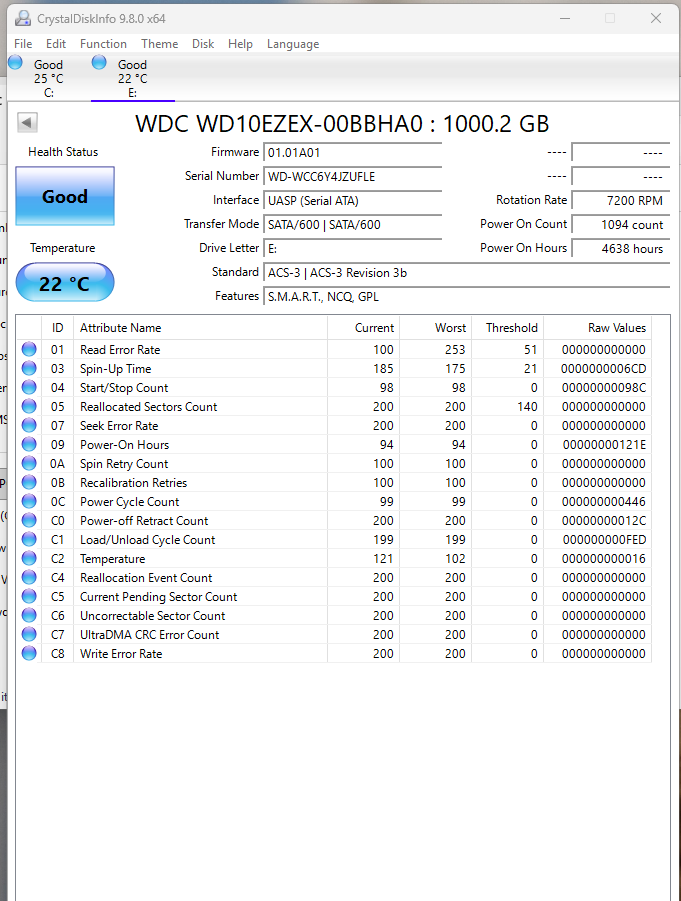Click raw value 00000000121E

[604, 445]
